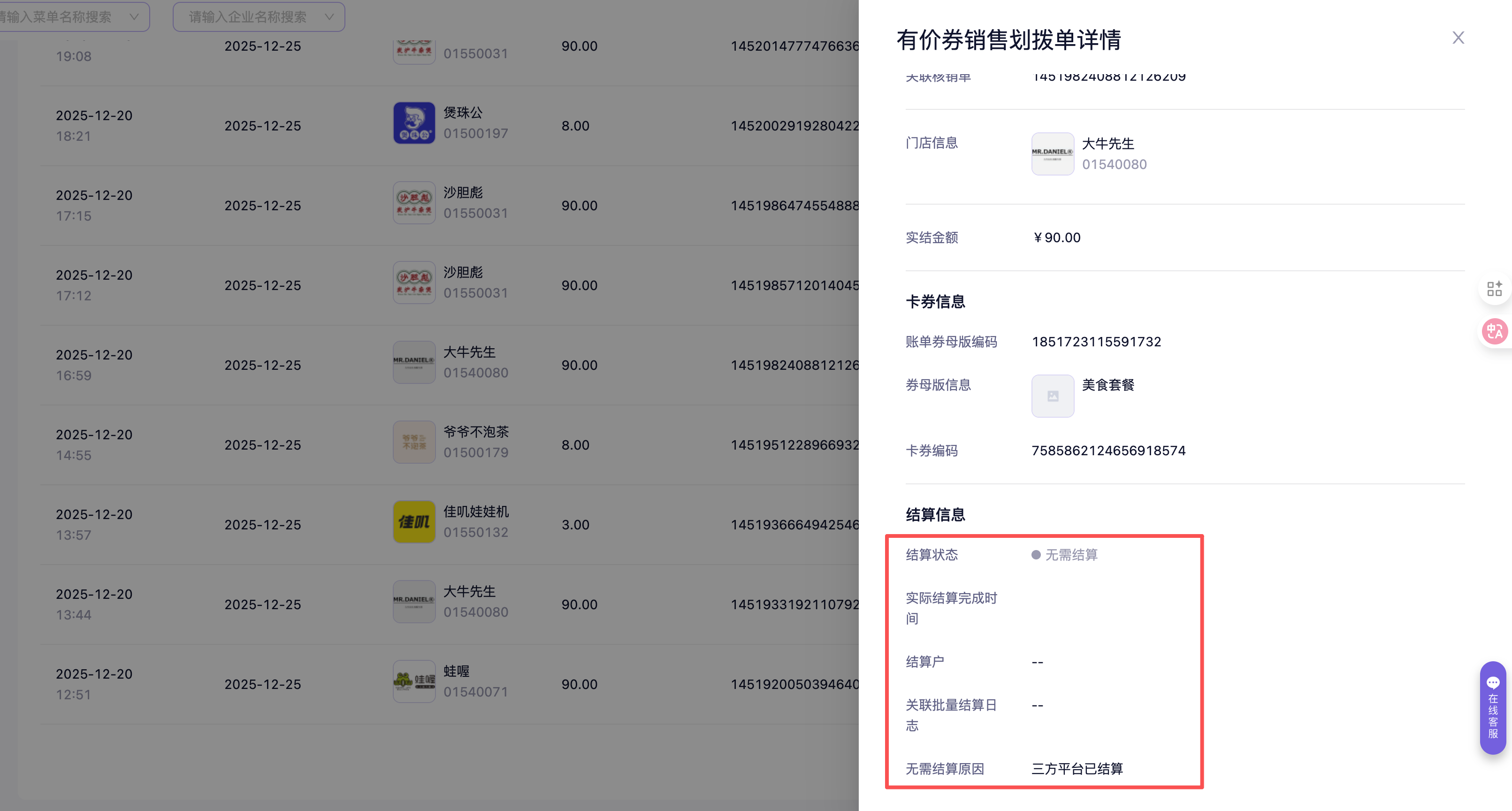Viewport: 1512px width, 811px height.
Task: Close the 有价券销售划拨单详情 drawer
Action: coord(1458,38)
